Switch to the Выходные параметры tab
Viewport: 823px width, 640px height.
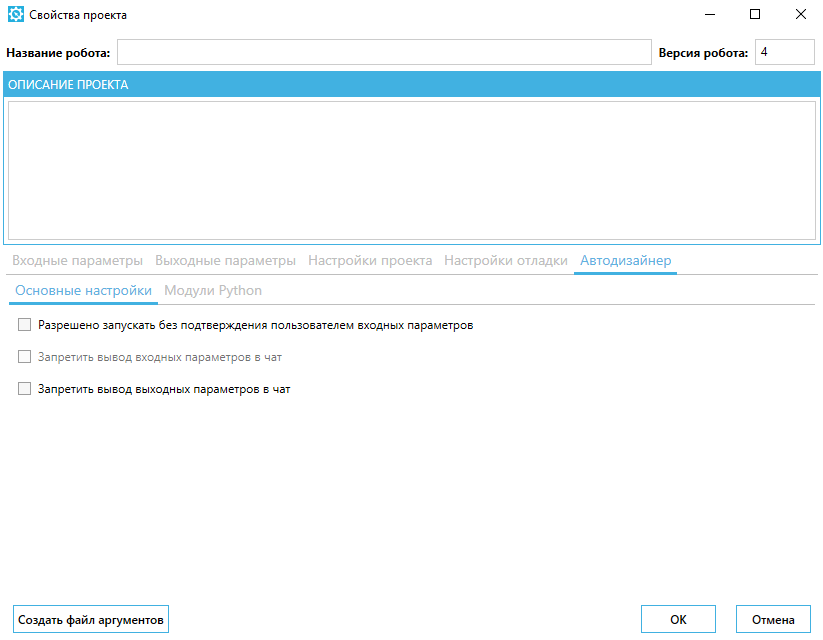pyautogui.click(x=225, y=260)
